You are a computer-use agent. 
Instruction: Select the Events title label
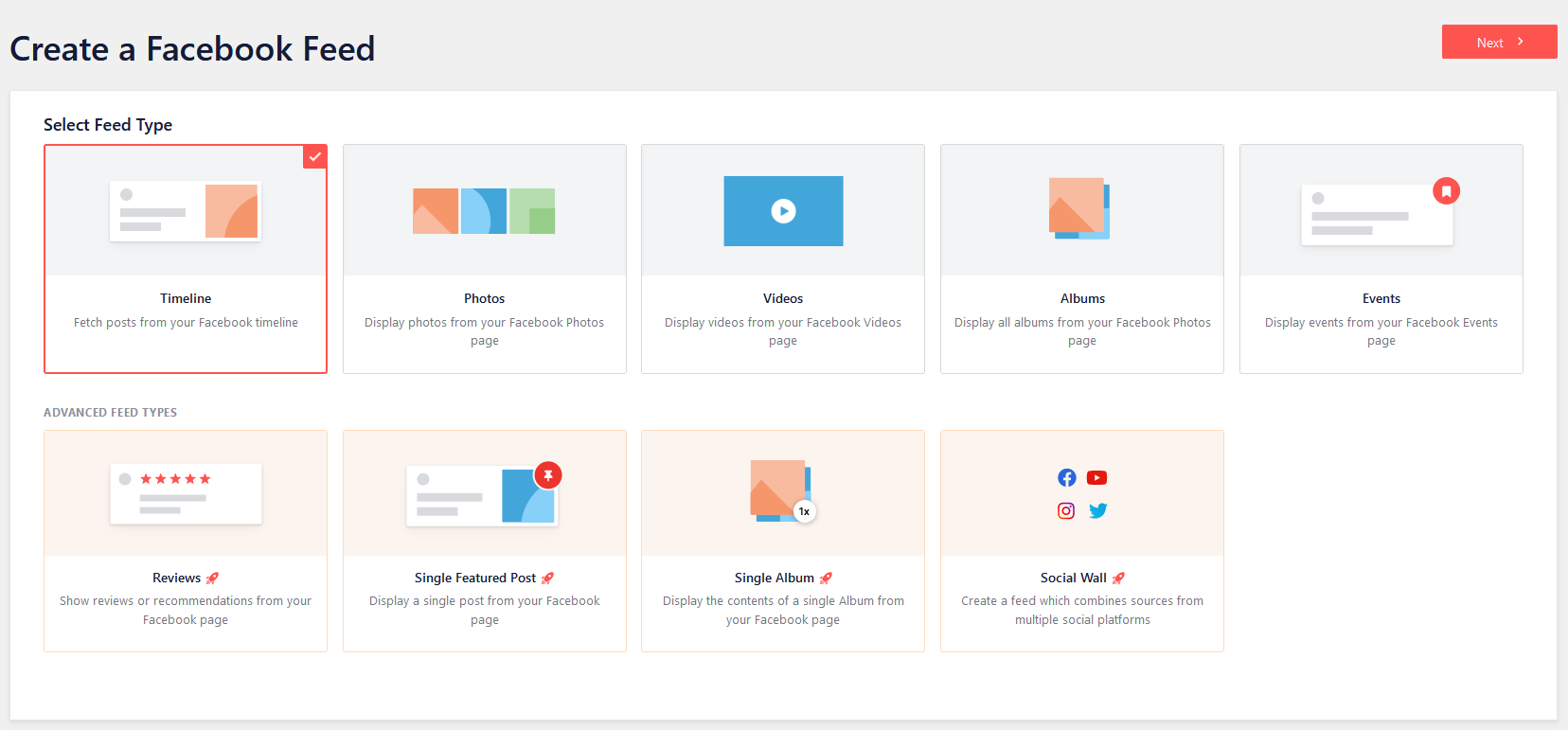coord(1381,298)
